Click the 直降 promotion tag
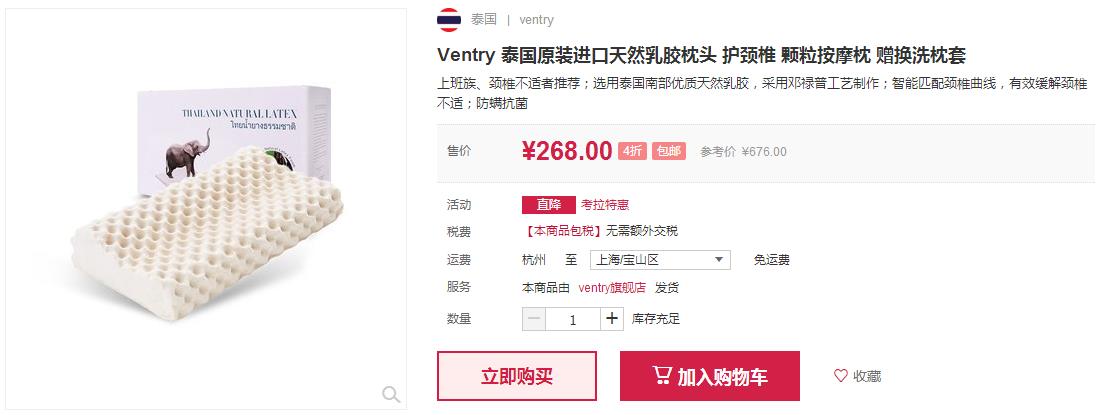 pyautogui.click(x=549, y=205)
